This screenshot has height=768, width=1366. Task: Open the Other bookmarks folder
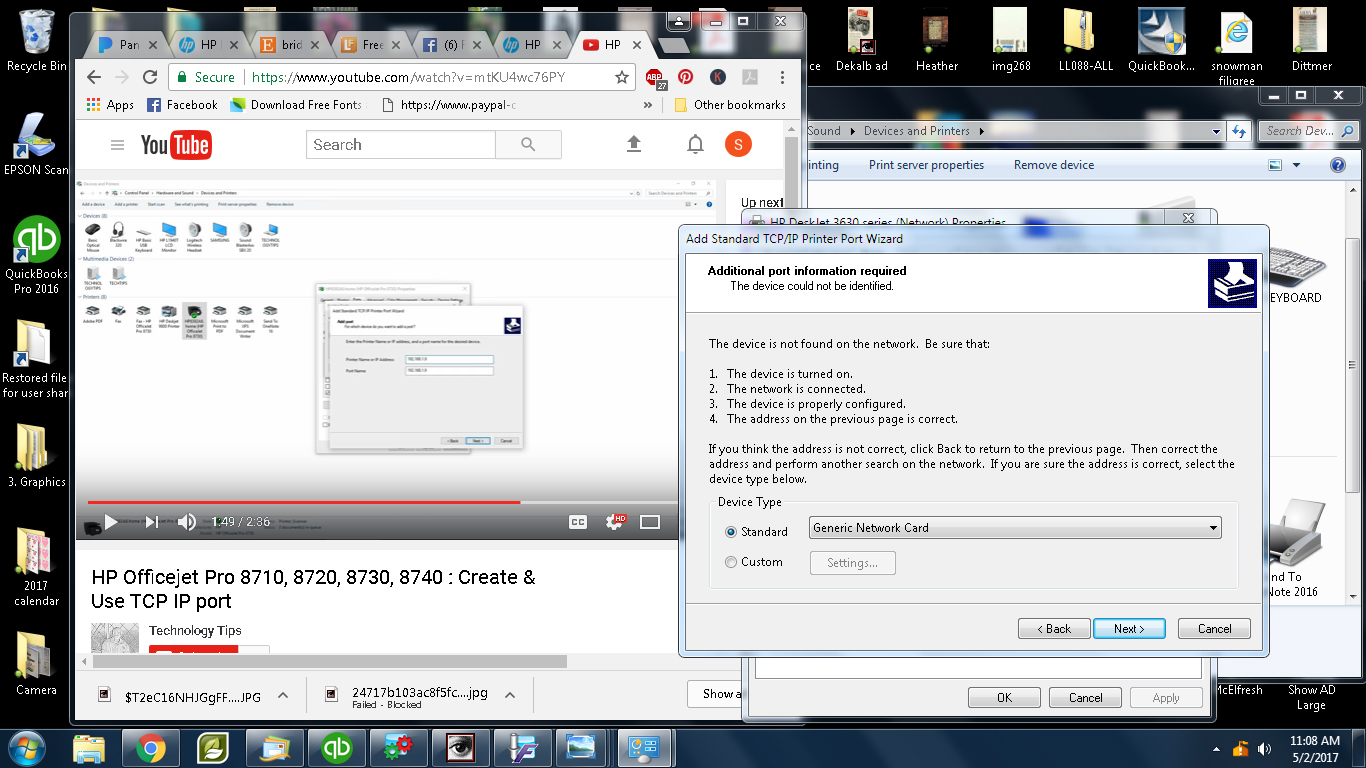pos(730,105)
